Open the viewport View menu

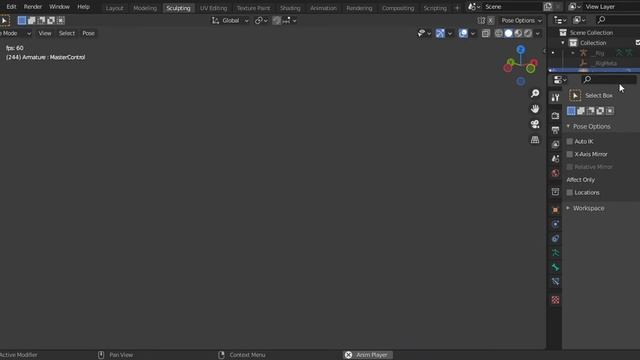tap(45, 33)
